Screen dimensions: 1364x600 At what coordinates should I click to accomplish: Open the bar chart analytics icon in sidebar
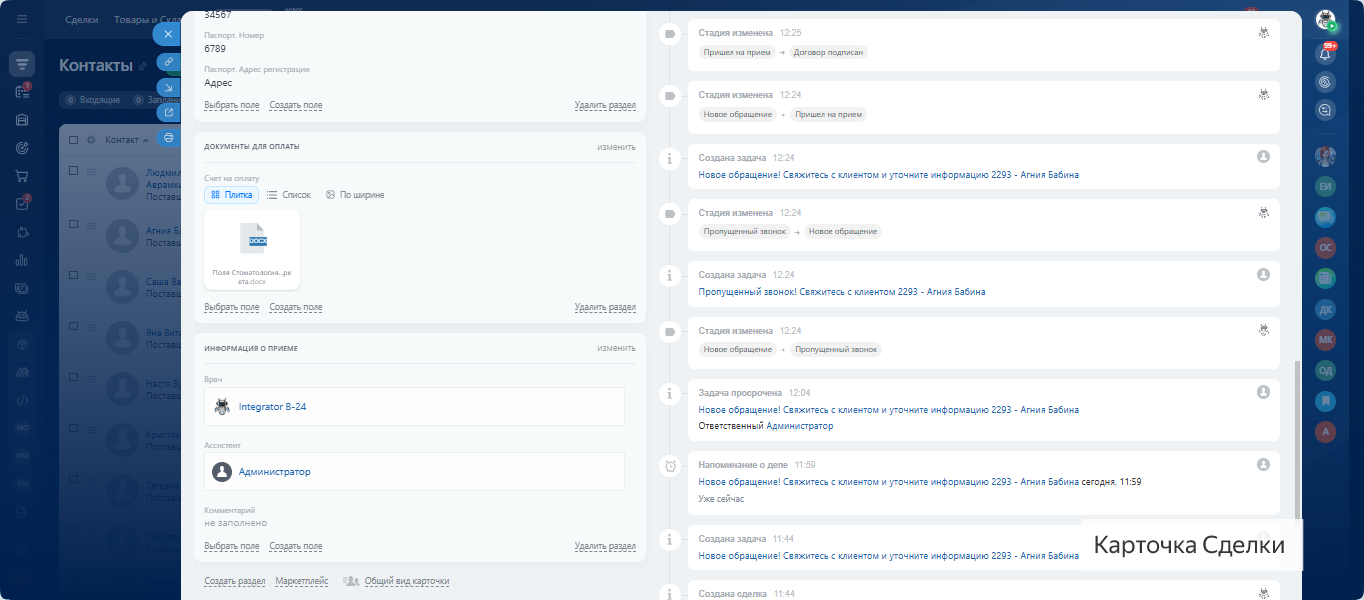22,260
